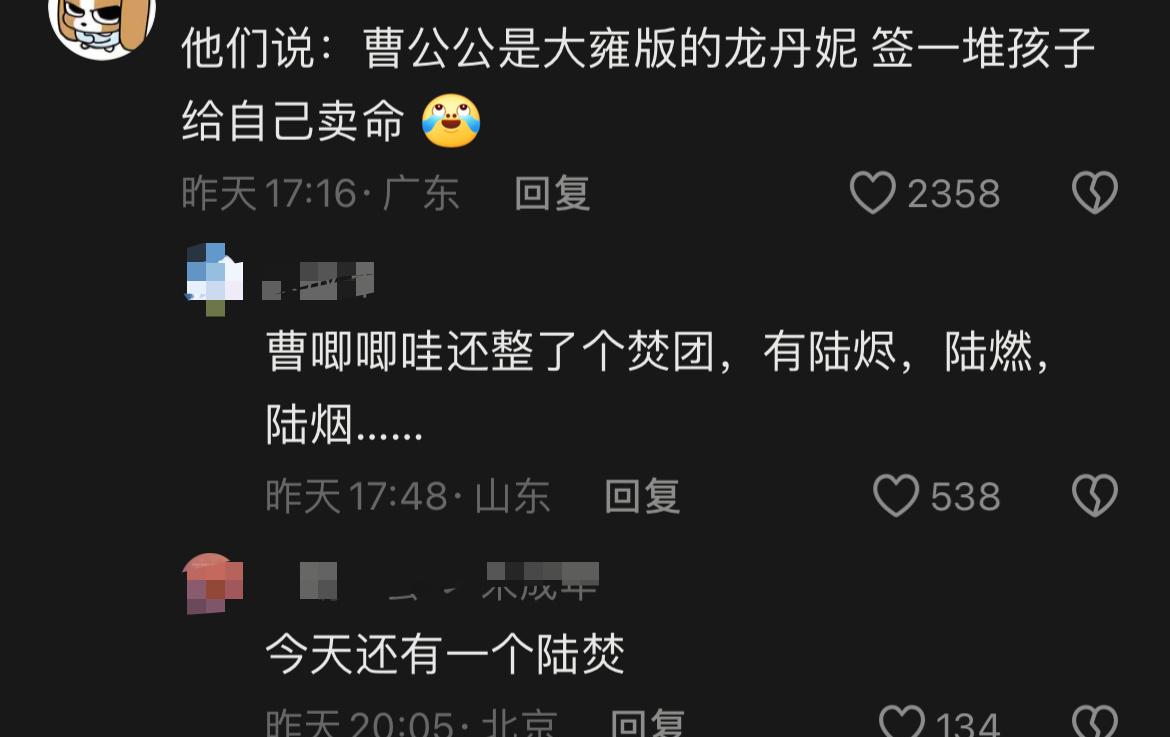The height and width of the screenshot is (737, 1170).
Task: Reply to the Guangdong 17:16 comment
Action: [552, 193]
